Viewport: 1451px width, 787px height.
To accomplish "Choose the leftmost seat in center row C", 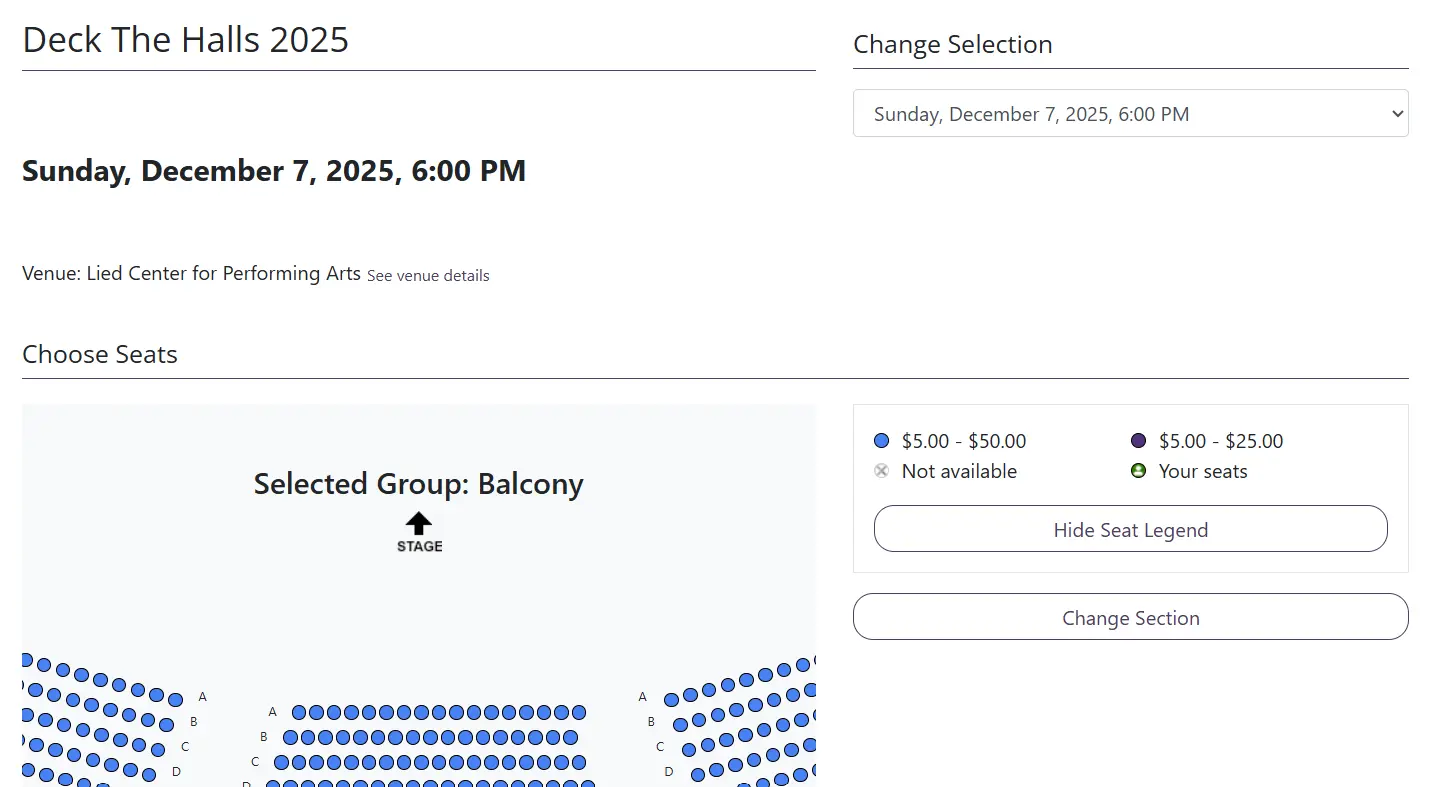I will pyautogui.click(x=281, y=762).
